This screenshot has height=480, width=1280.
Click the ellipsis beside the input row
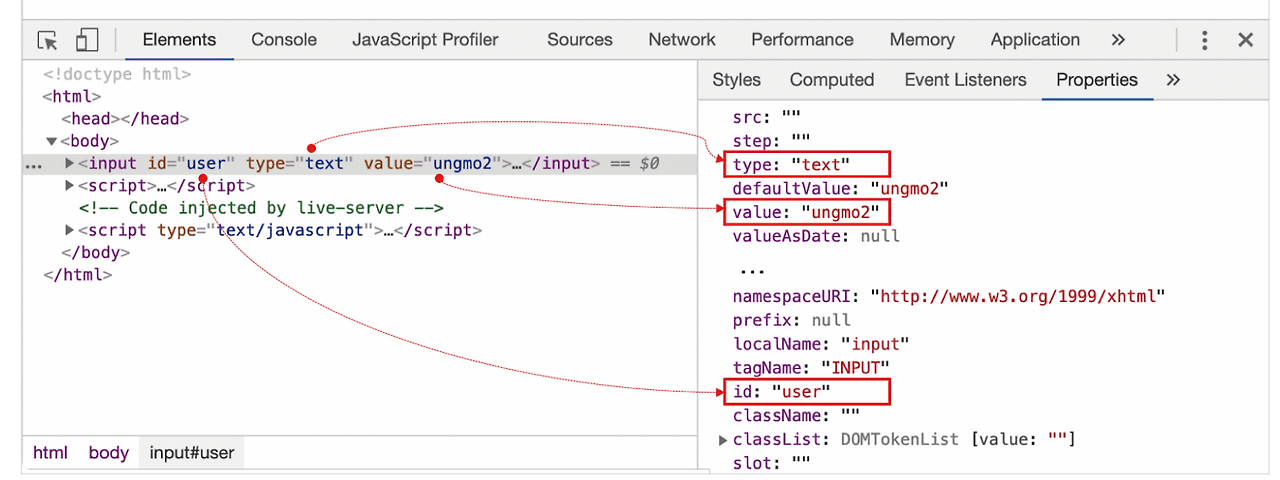(x=33, y=165)
